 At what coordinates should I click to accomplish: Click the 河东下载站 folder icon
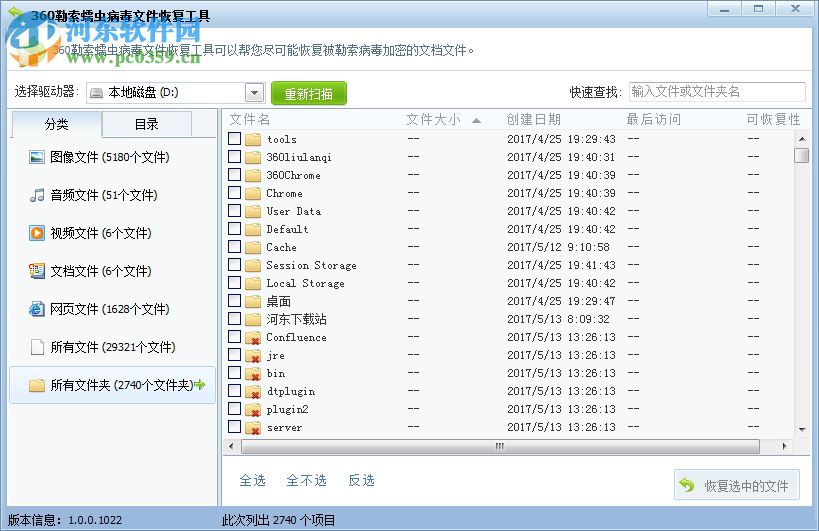[253, 319]
